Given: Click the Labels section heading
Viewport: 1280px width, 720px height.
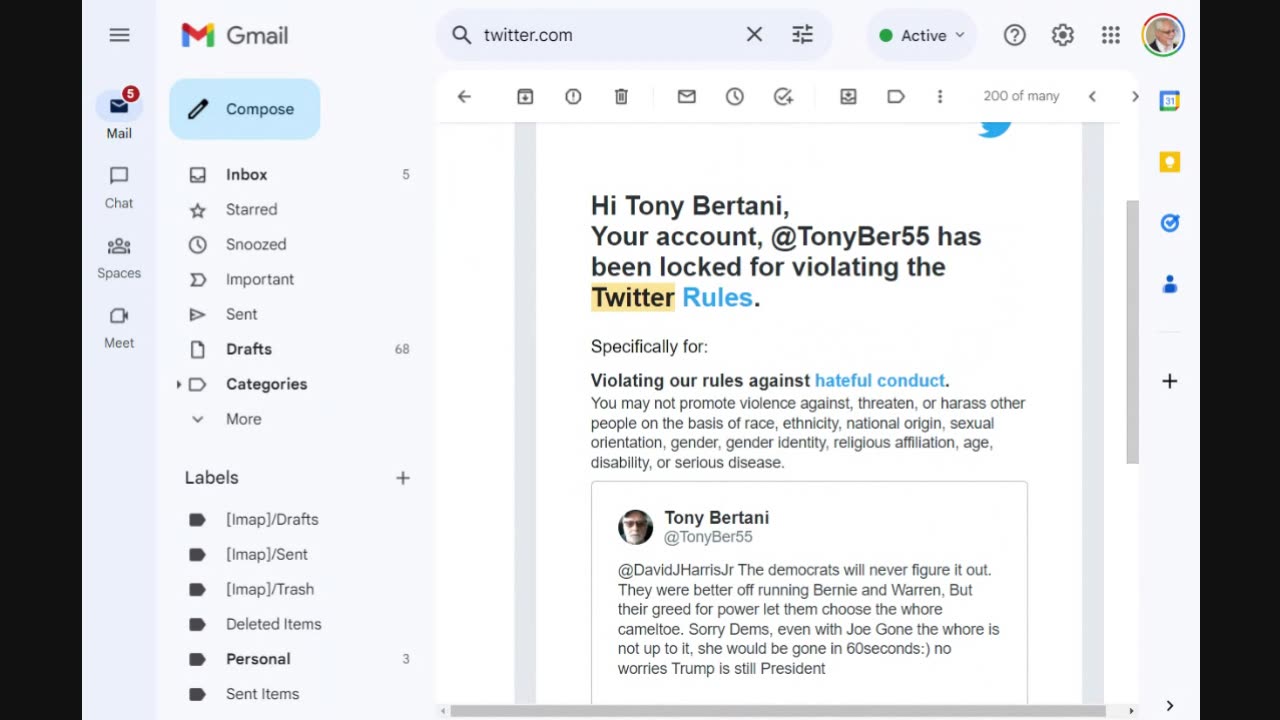Looking at the screenshot, I should click(x=212, y=478).
